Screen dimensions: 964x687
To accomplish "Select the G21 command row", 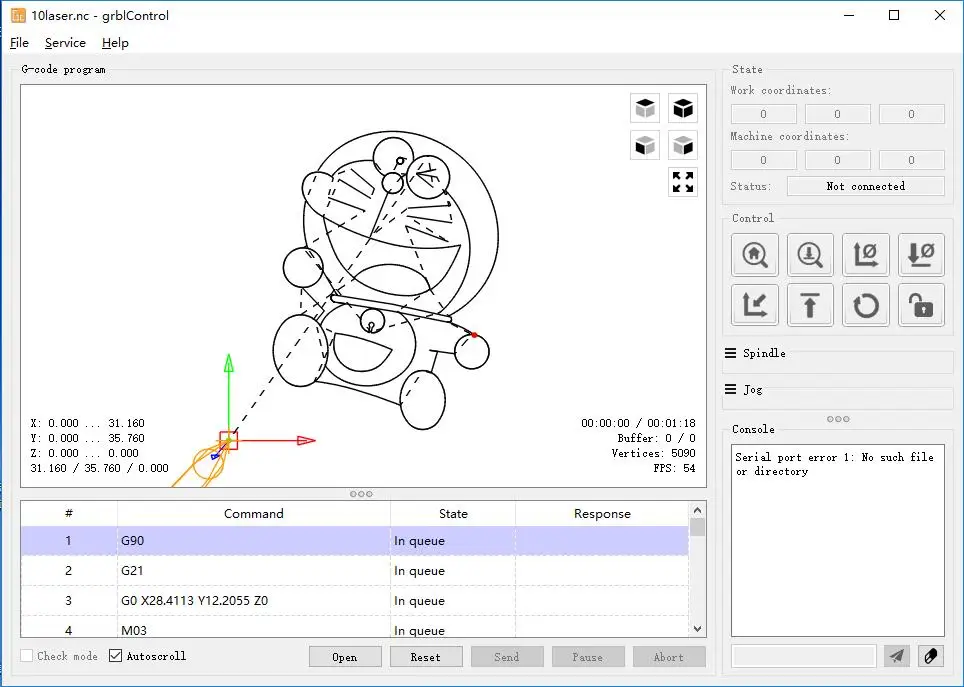I will tap(253, 571).
